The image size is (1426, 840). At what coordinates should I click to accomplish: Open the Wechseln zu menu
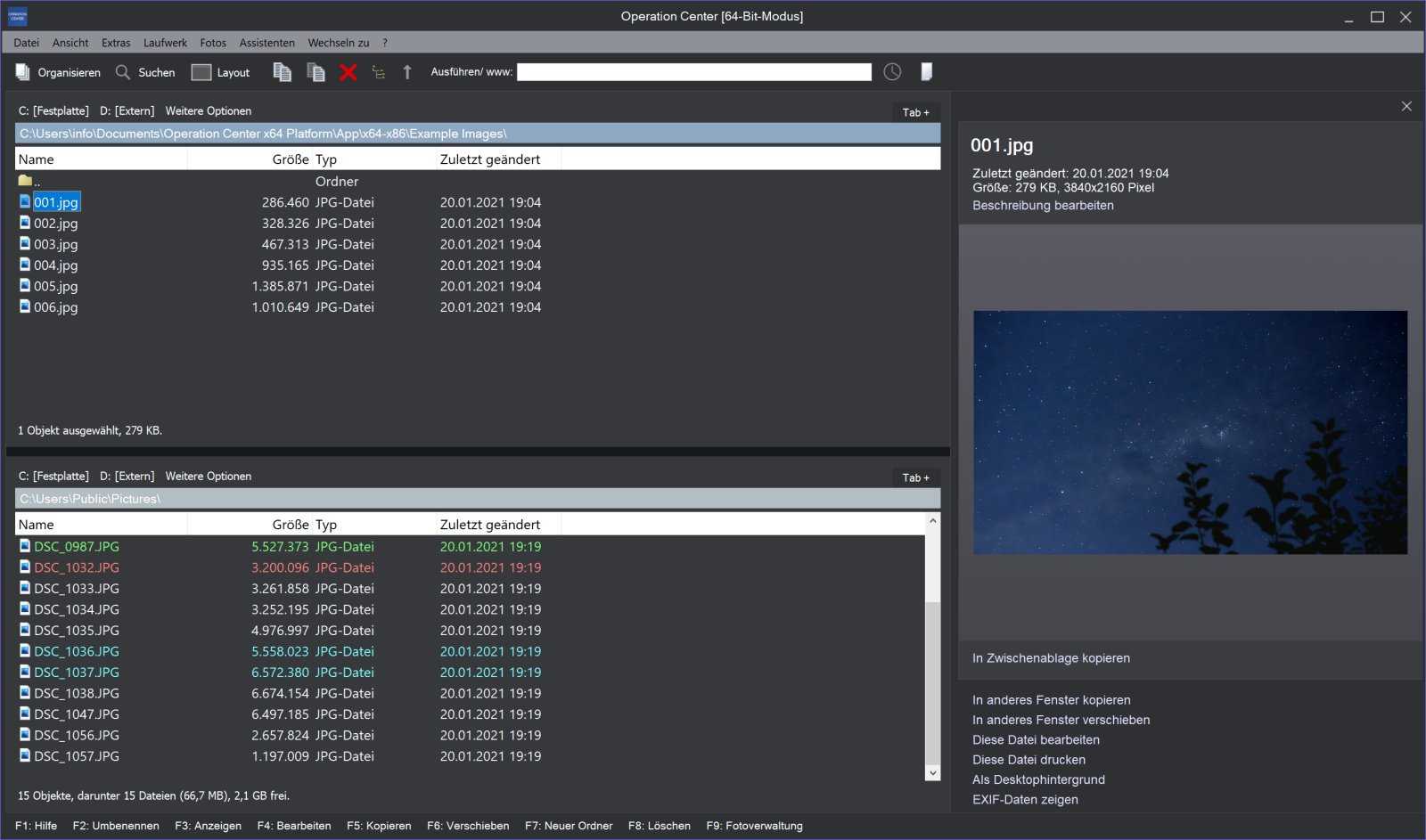339,43
